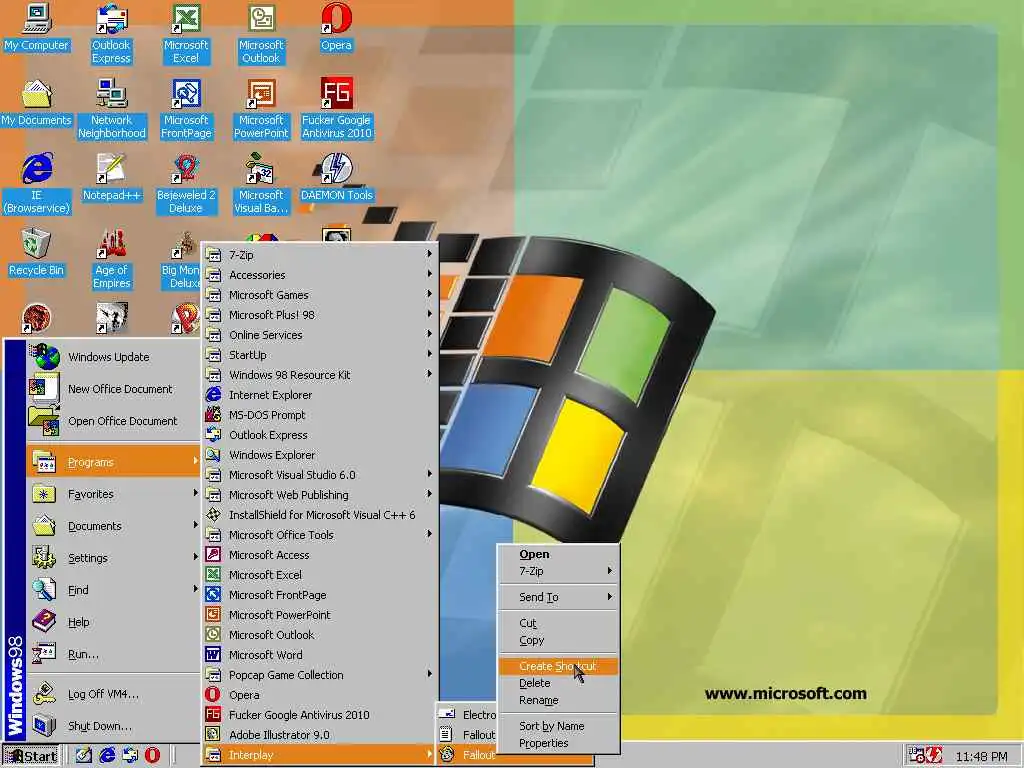Launch Adobe Illustrator 9.0 from Programs
1024x768 pixels.
[319, 735]
